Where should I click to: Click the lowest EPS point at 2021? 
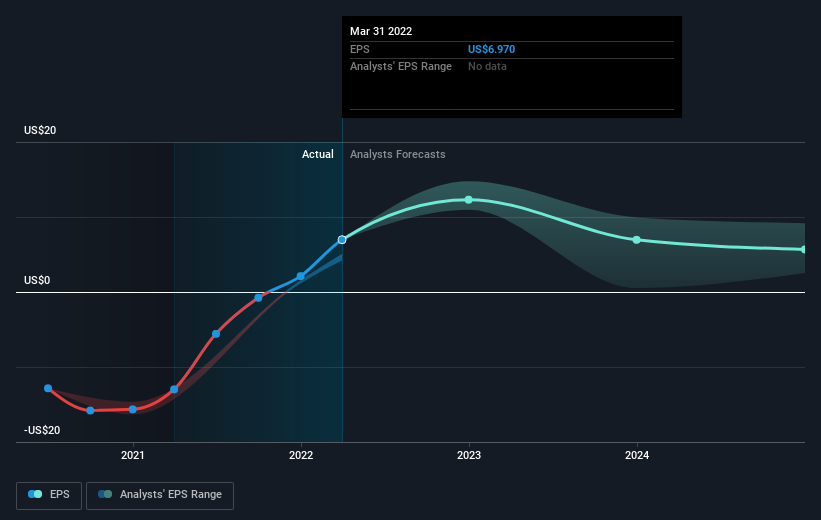[132, 410]
